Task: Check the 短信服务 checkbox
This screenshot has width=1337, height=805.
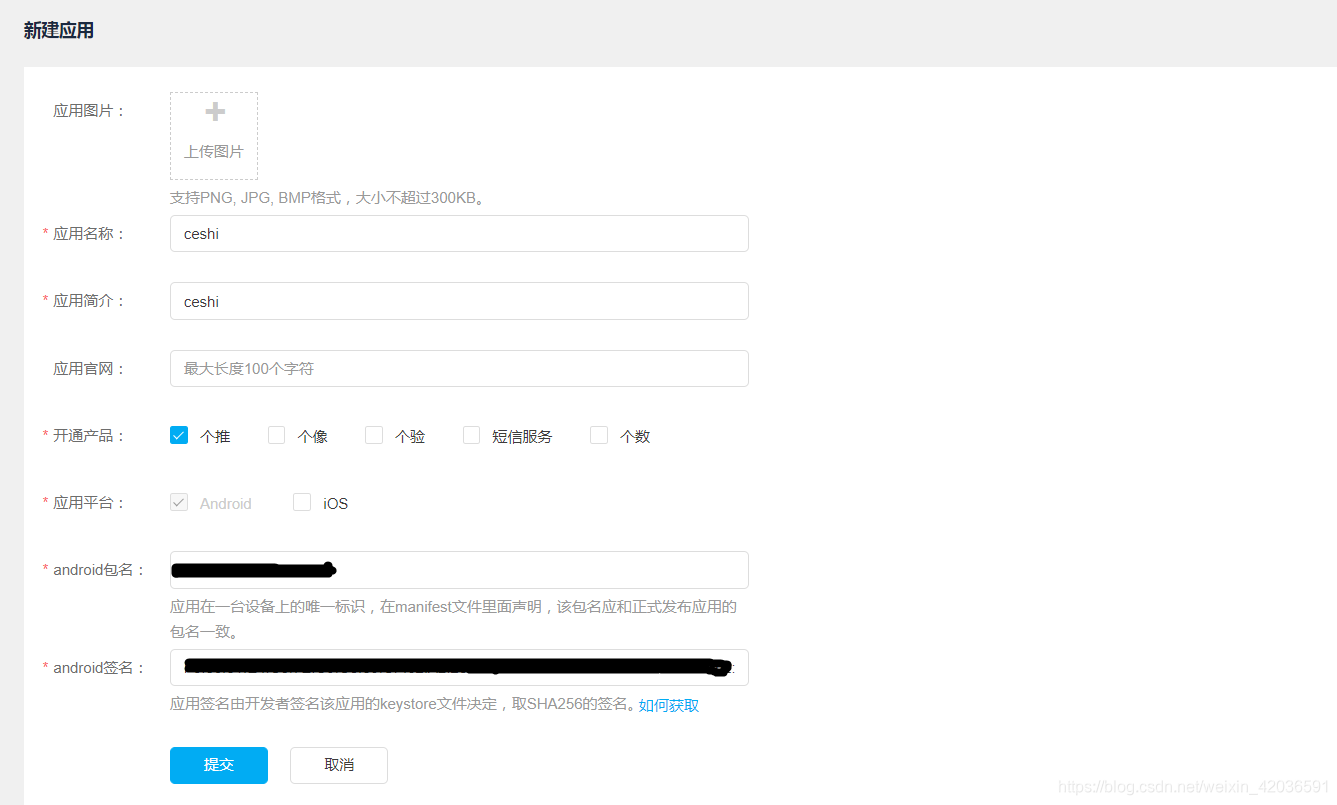Action: pyautogui.click(x=472, y=435)
